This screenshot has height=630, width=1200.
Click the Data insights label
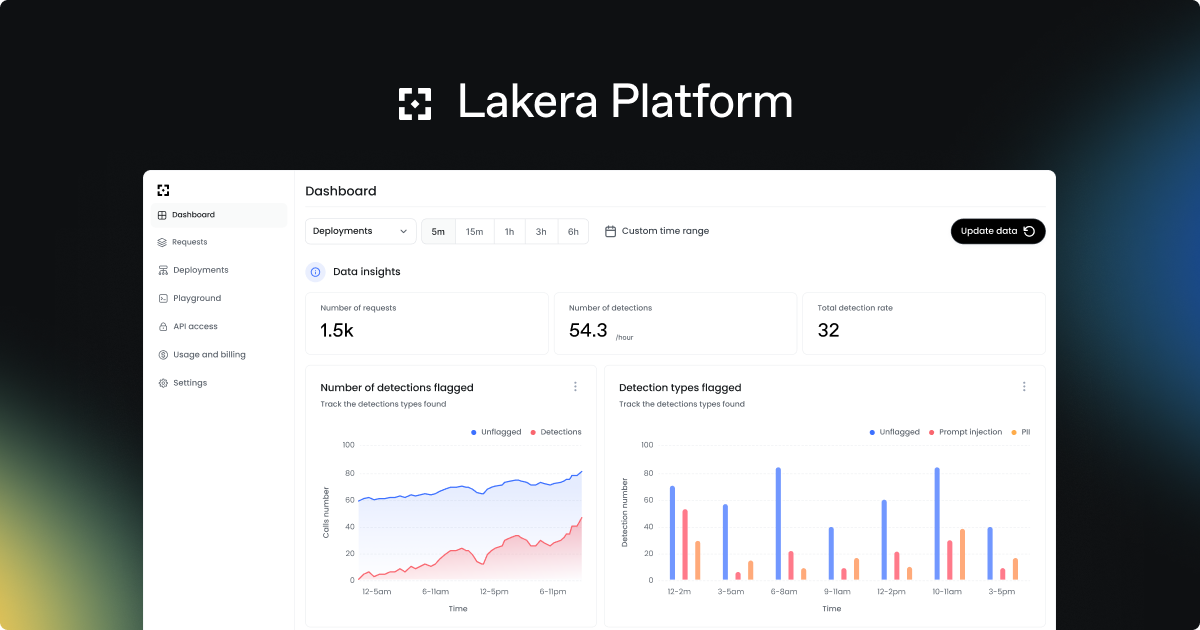pyautogui.click(x=367, y=271)
